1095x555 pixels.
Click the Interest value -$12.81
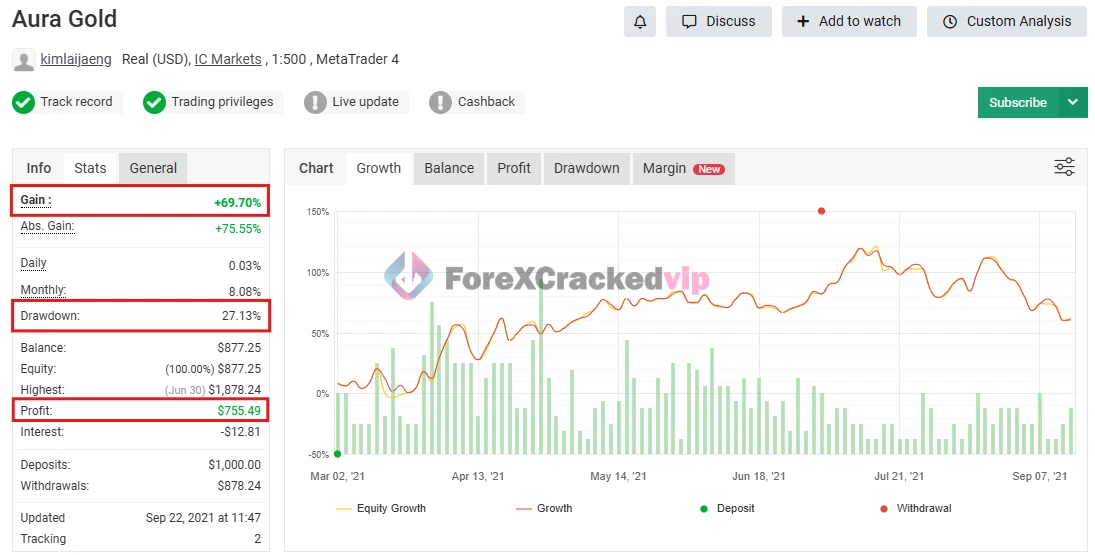click(x=241, y=431)
